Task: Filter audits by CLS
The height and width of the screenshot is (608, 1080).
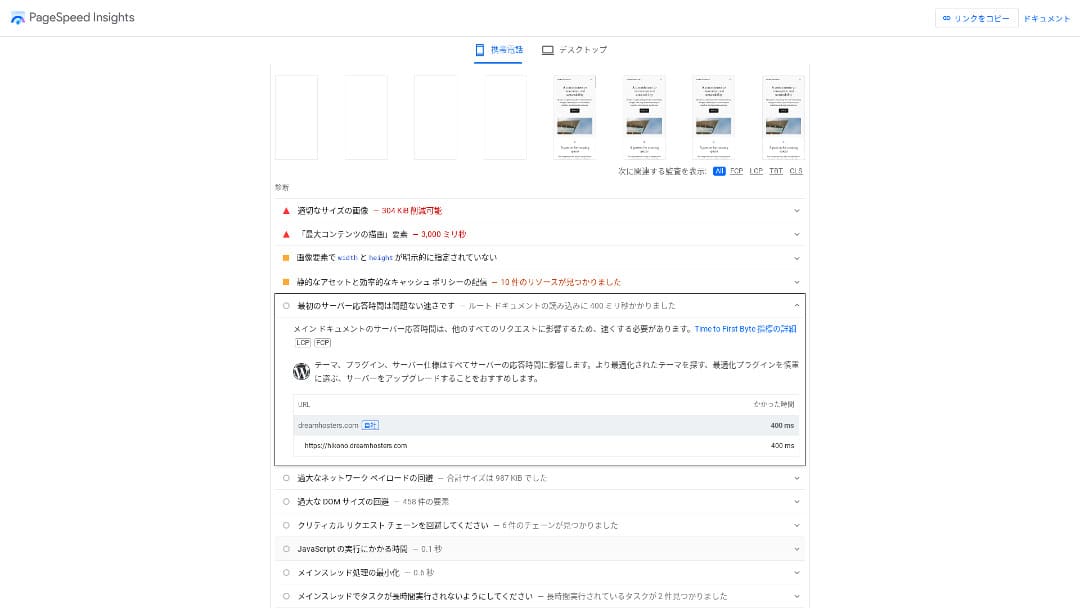Action: (796, 171)
